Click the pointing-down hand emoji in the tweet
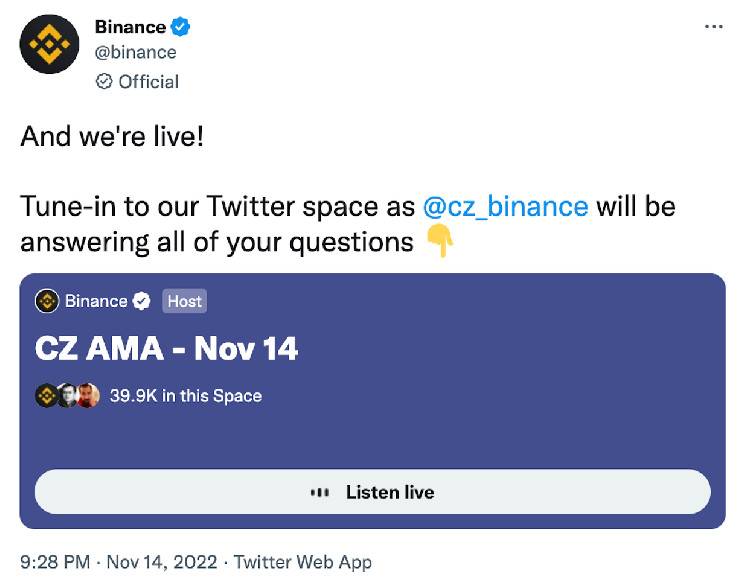The height and width of the screenshot is (586, 745). (440, 241)
